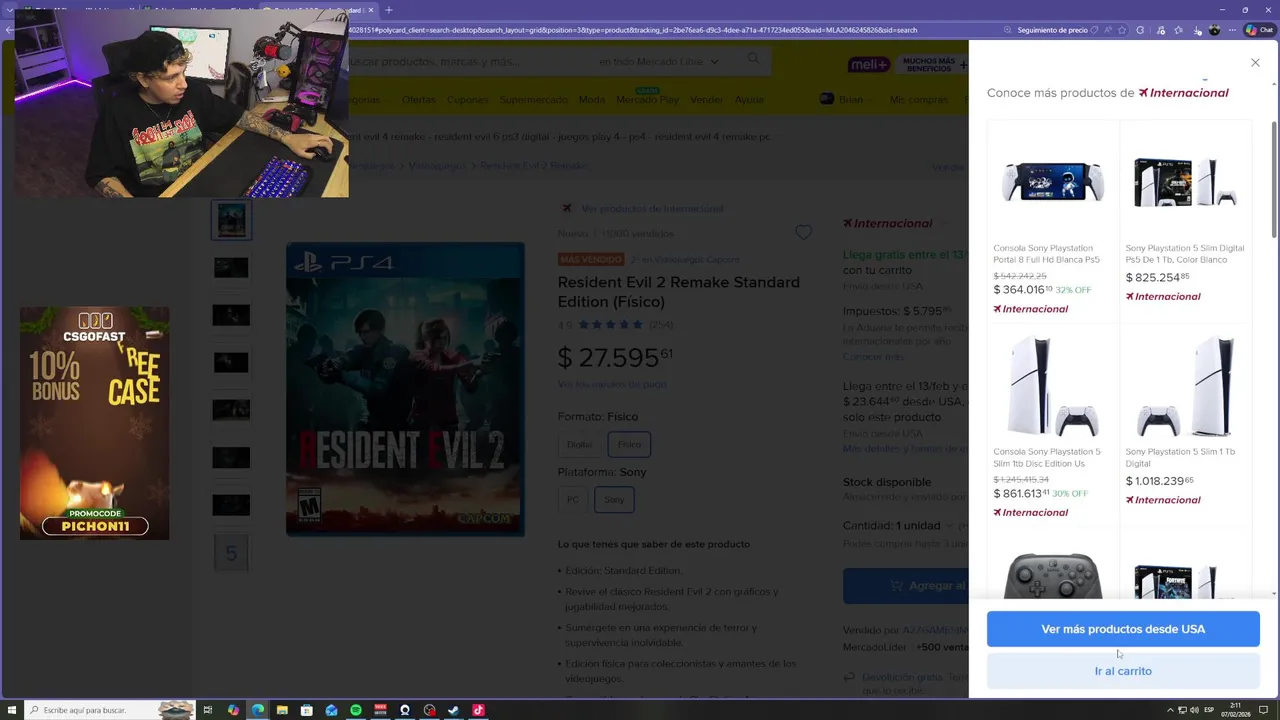Select Digital format option
The height and width of the screenshot is (720, 1280).
point(579,444)
